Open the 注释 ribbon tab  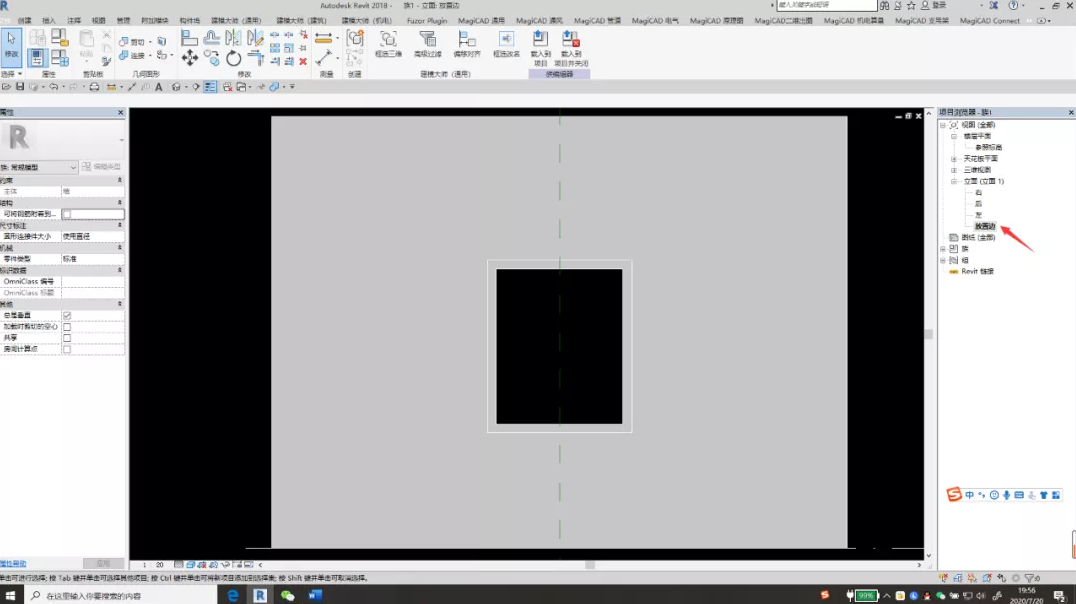coord(74,21)
